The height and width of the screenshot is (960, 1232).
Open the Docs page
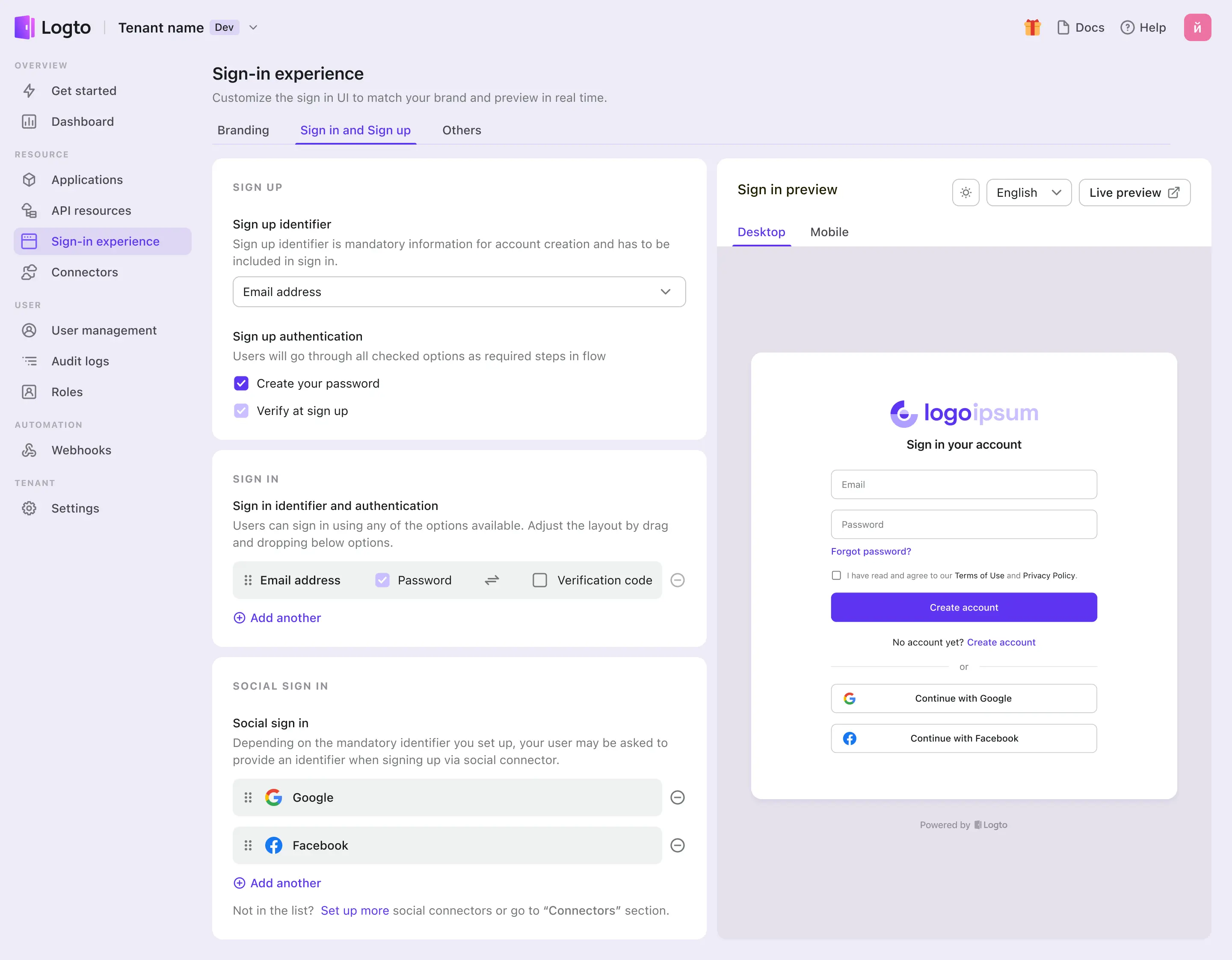click(1080, 27)
